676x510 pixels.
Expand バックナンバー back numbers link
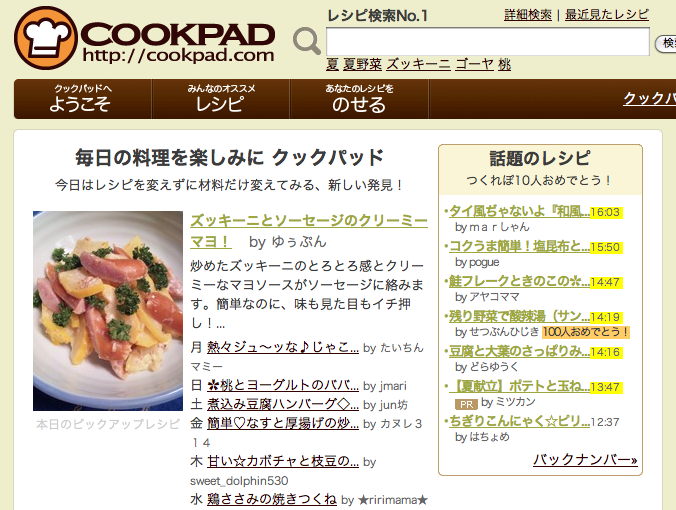(x=585, y=460)
